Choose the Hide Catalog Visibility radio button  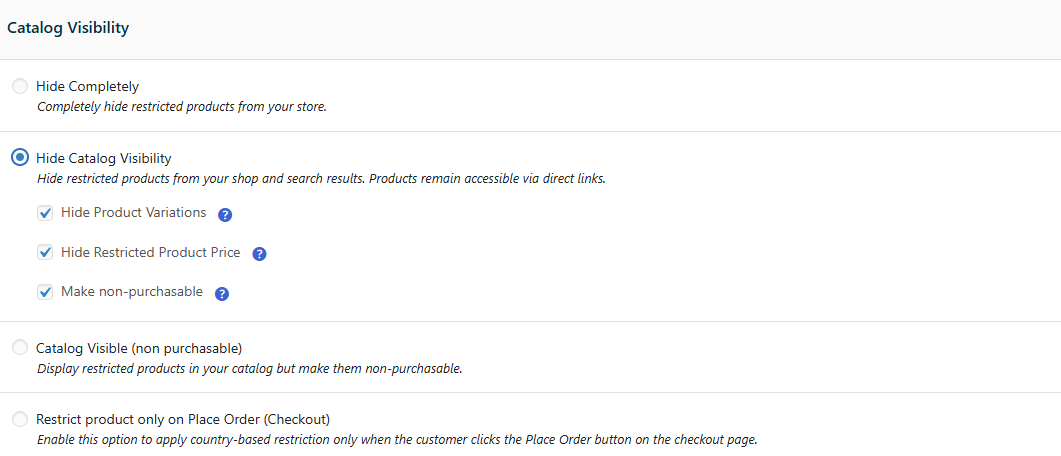[x=20, y=158]
